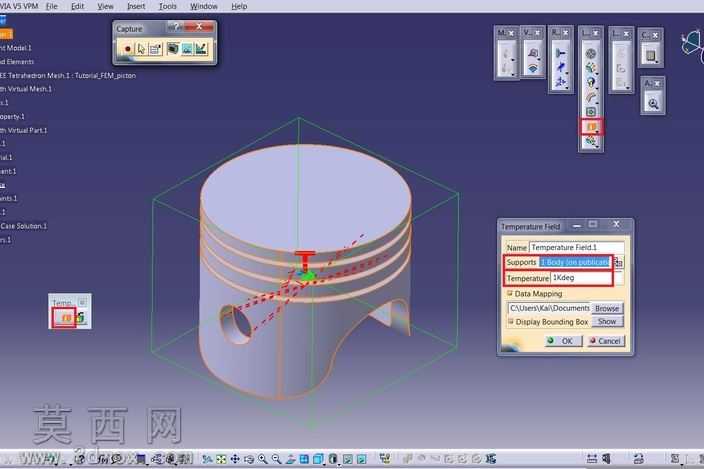This screenshot has height=469, width=704.
Task: Click the Zoom In icon in bottom toolbar
Action: pyautogui.click(x=263, y=459)
